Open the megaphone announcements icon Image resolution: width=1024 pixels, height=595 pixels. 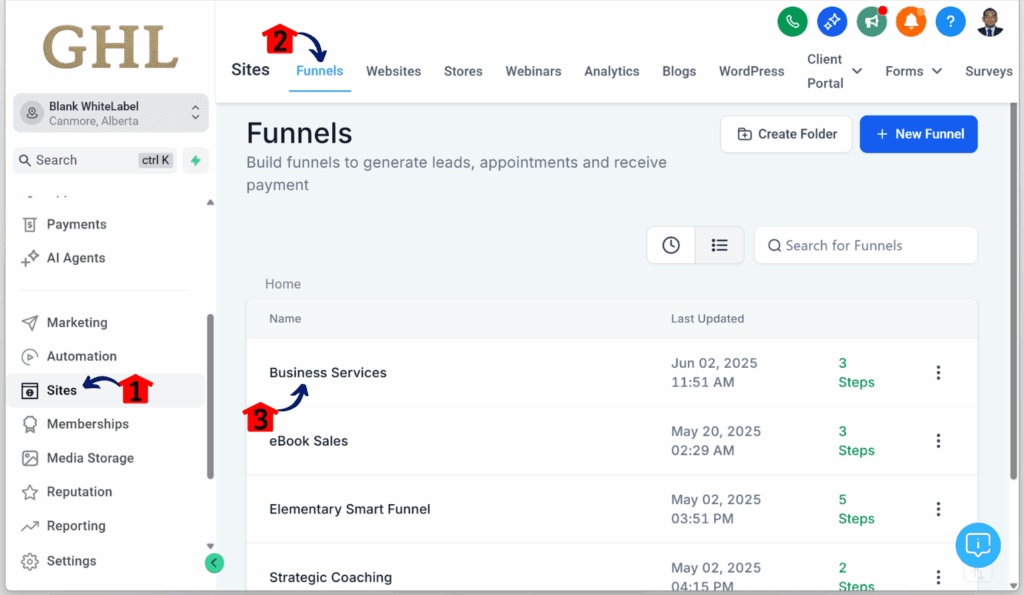point(872,22)
